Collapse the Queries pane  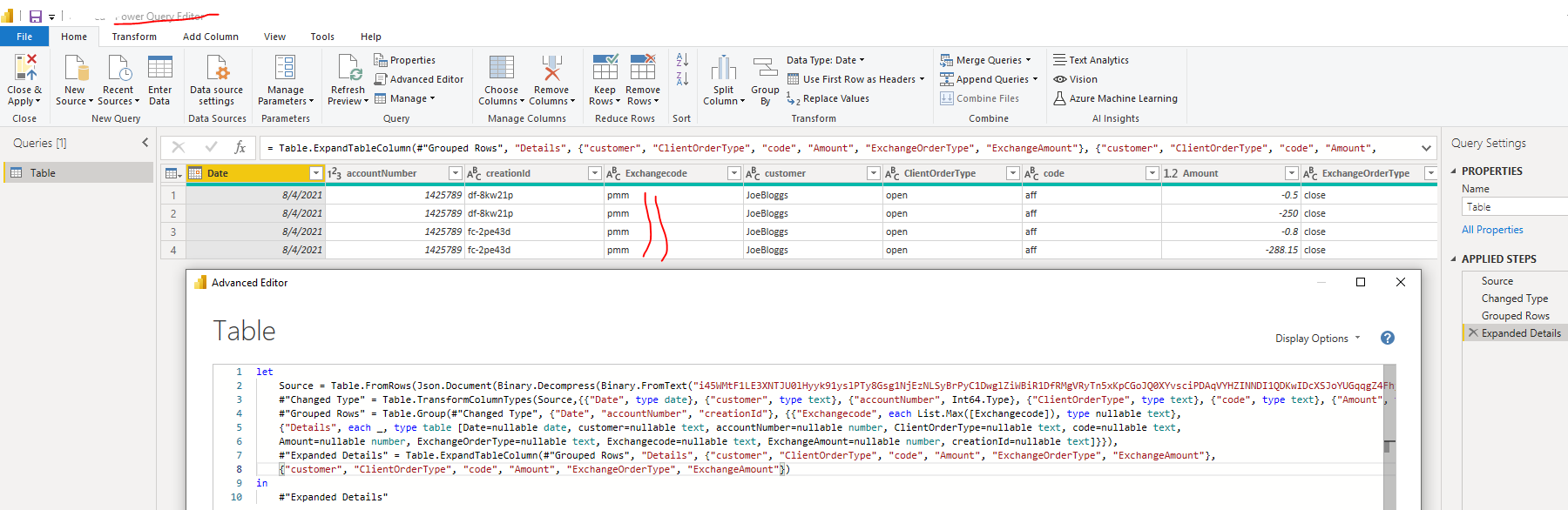coord(145,143)
